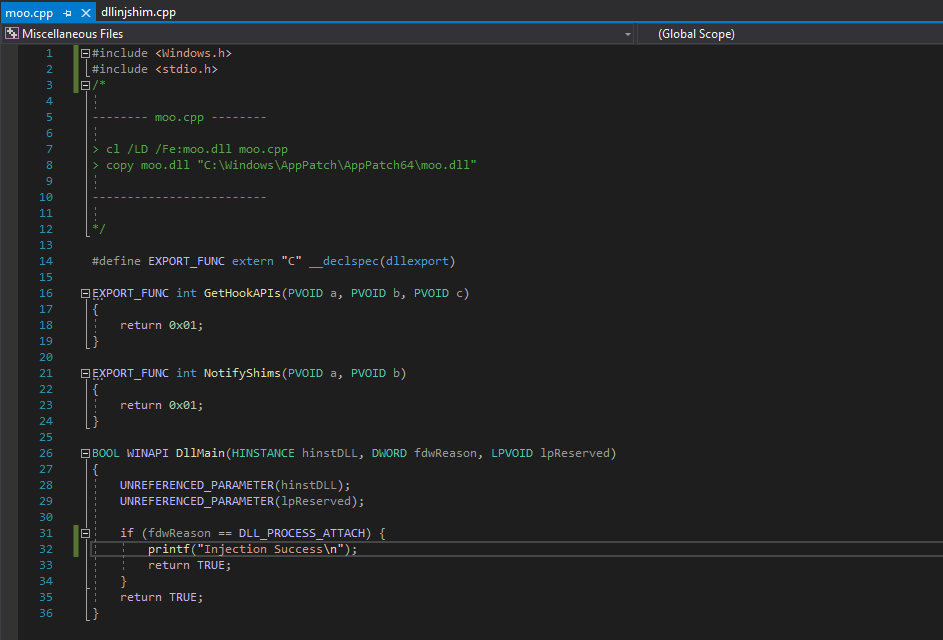Viewport: 943px width, 640px height.
Task: Click the EXPORT_FUNC macro name in #define
Action: (186, 261)
